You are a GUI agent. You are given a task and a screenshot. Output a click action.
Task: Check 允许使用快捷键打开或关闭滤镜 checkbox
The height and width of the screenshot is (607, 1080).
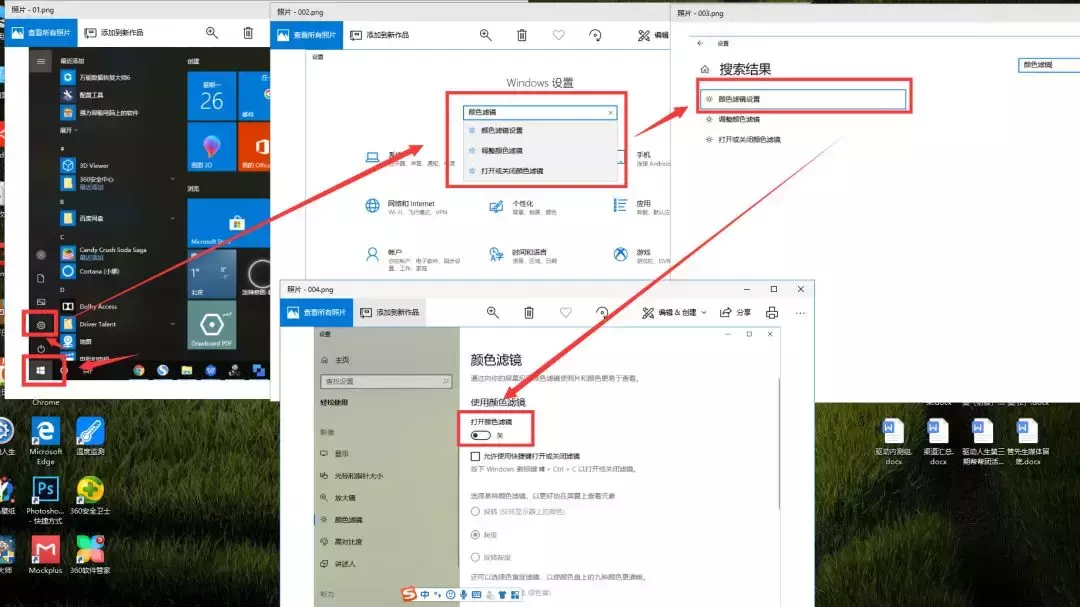point(476,456)
